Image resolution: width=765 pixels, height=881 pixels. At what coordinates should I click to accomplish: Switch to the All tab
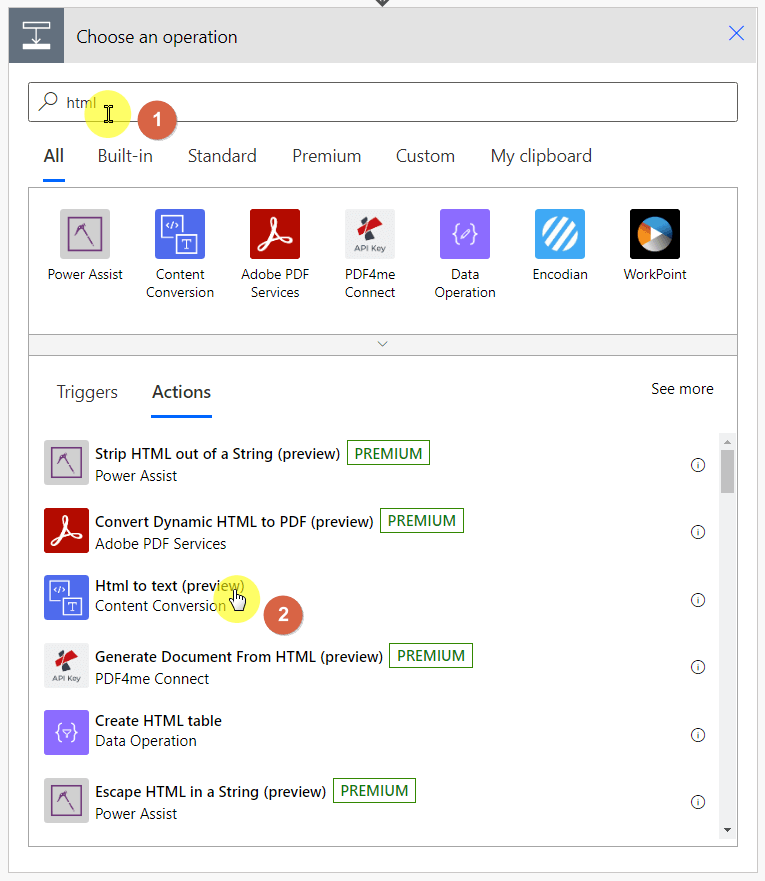pyautogui.click(x=54, y=156)
